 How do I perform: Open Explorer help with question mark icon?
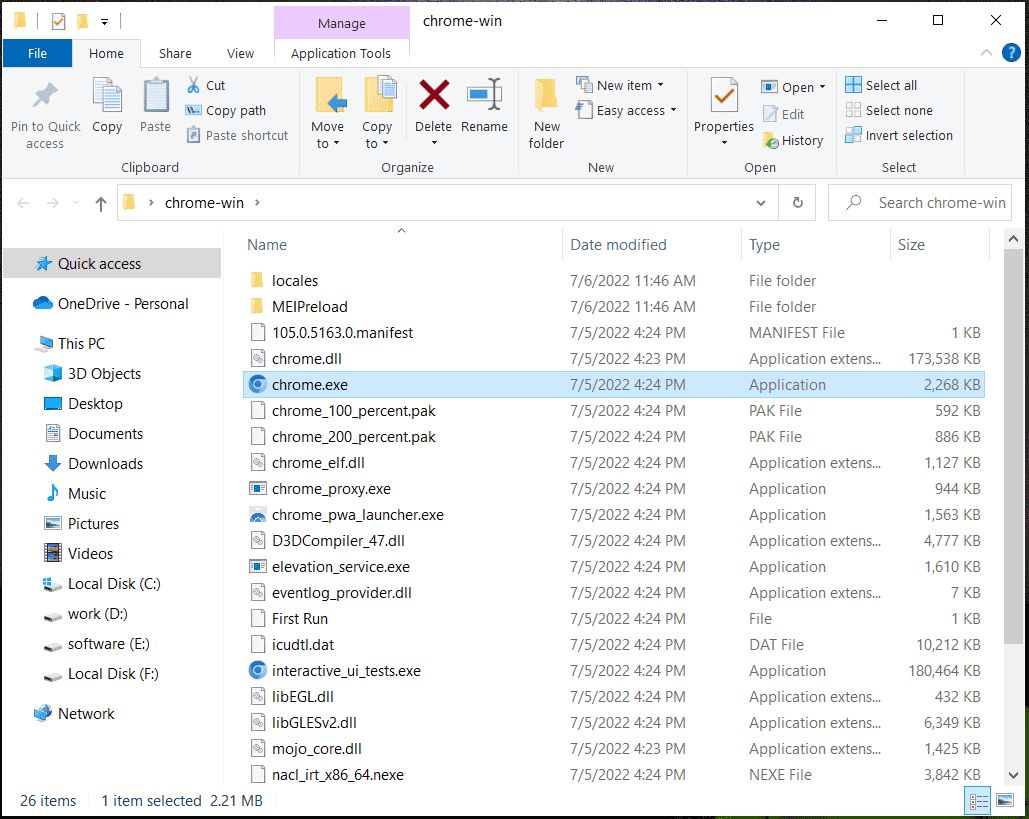[x=1010, y=53]
